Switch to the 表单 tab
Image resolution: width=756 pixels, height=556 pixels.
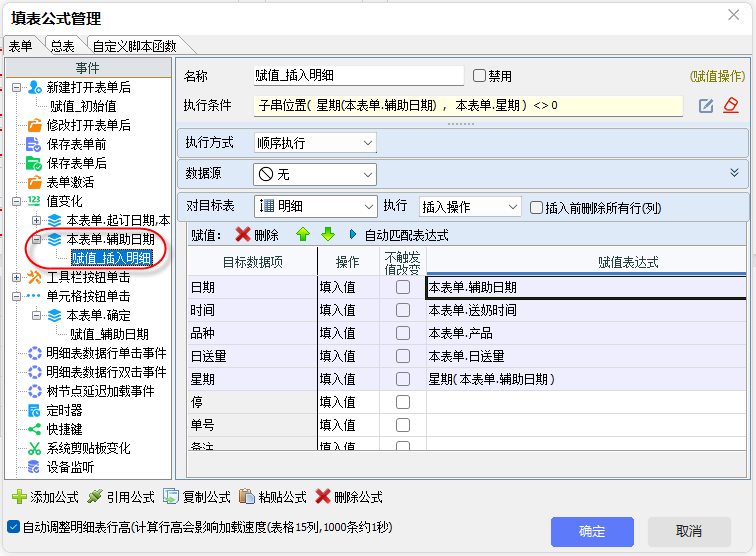click(21, 46)
